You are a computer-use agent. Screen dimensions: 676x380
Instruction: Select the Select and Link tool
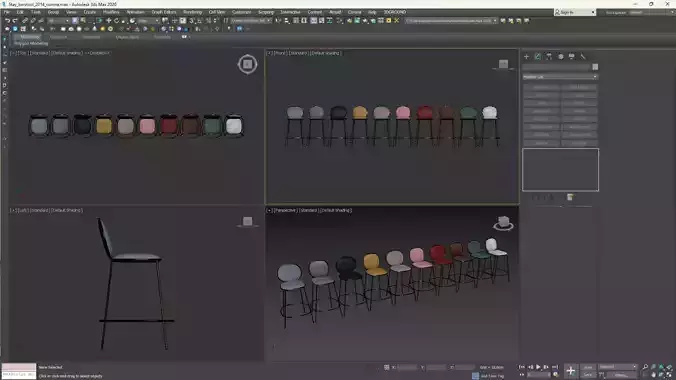pyautogui.click(x=25, y=20)
